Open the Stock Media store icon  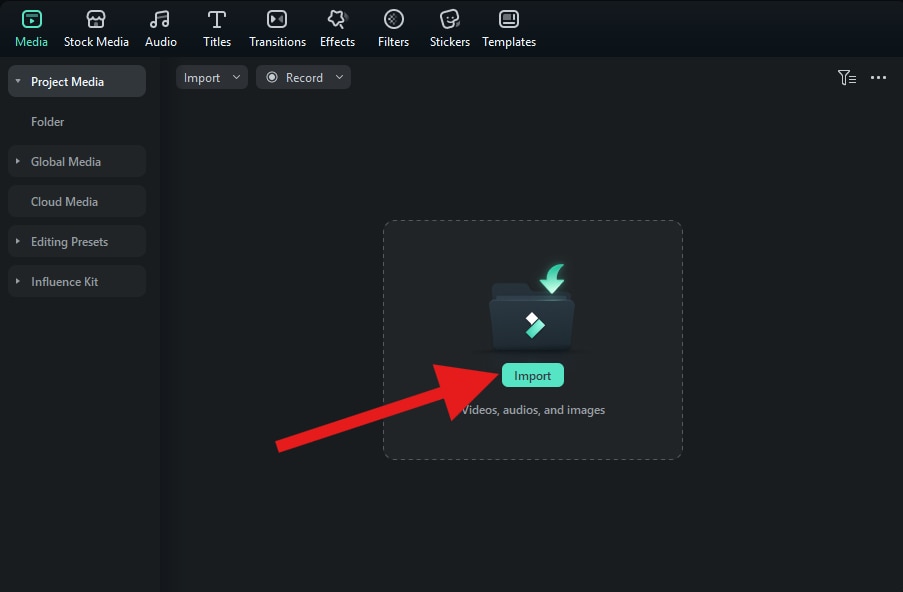(x=96, y=20)
